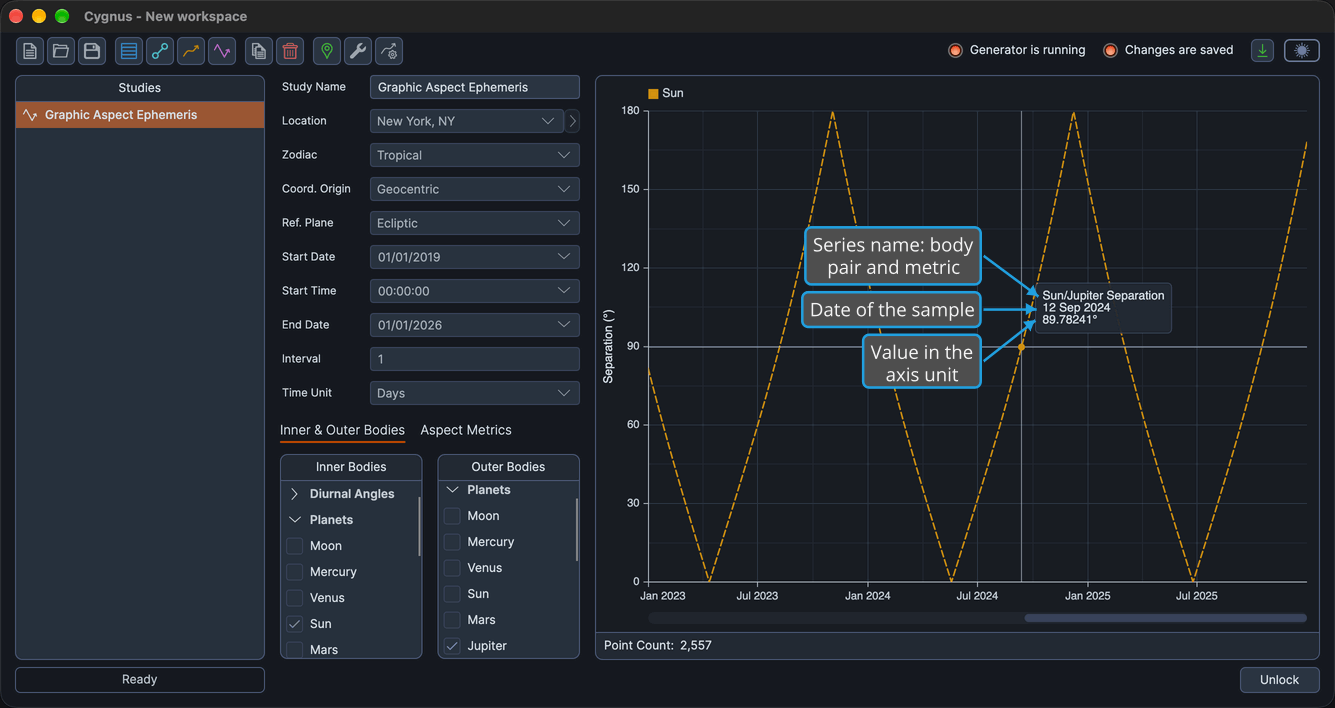The image size is (1335, 708).
Task: Click the Changes are saved indicator light
Action: [x=1110, y=51]
